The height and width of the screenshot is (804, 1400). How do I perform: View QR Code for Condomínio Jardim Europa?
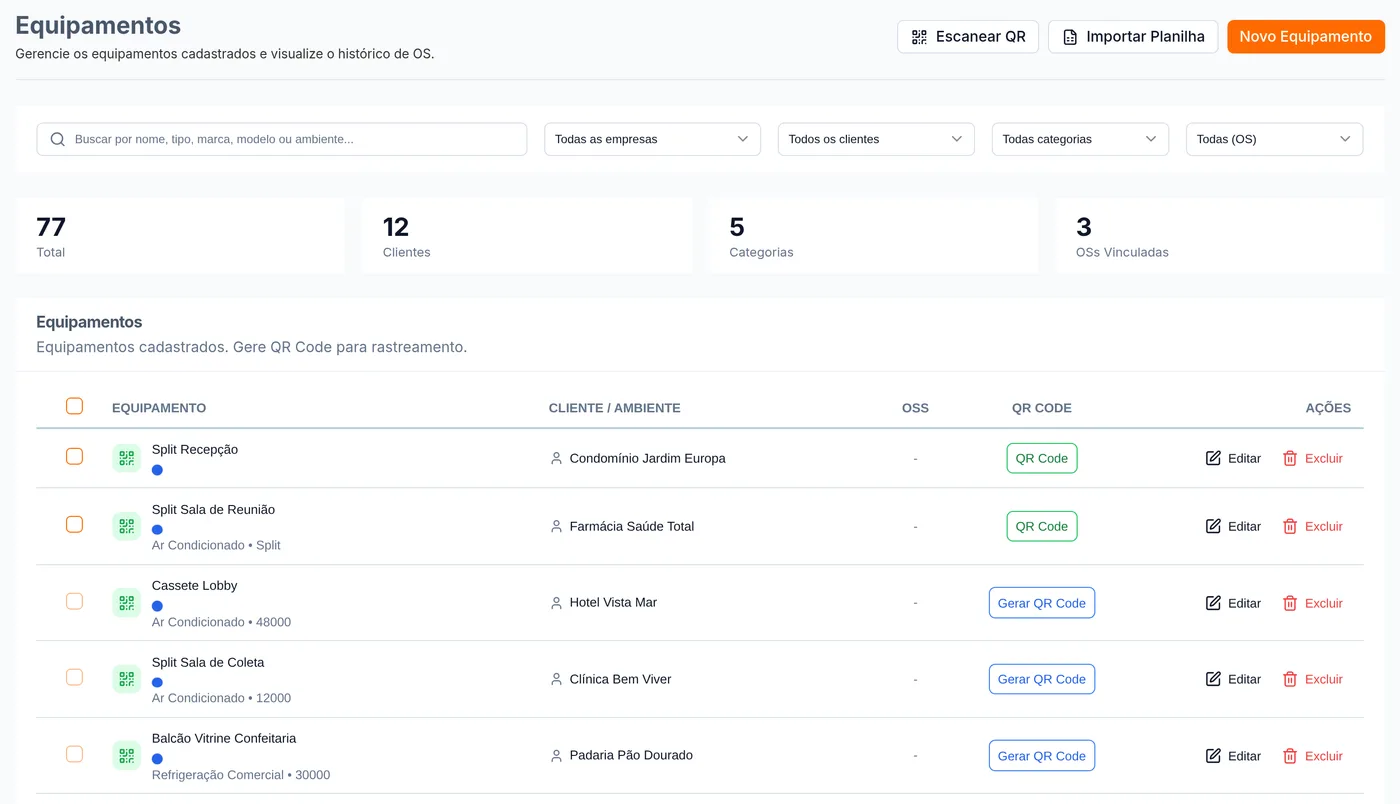[x=1042, y=458]
